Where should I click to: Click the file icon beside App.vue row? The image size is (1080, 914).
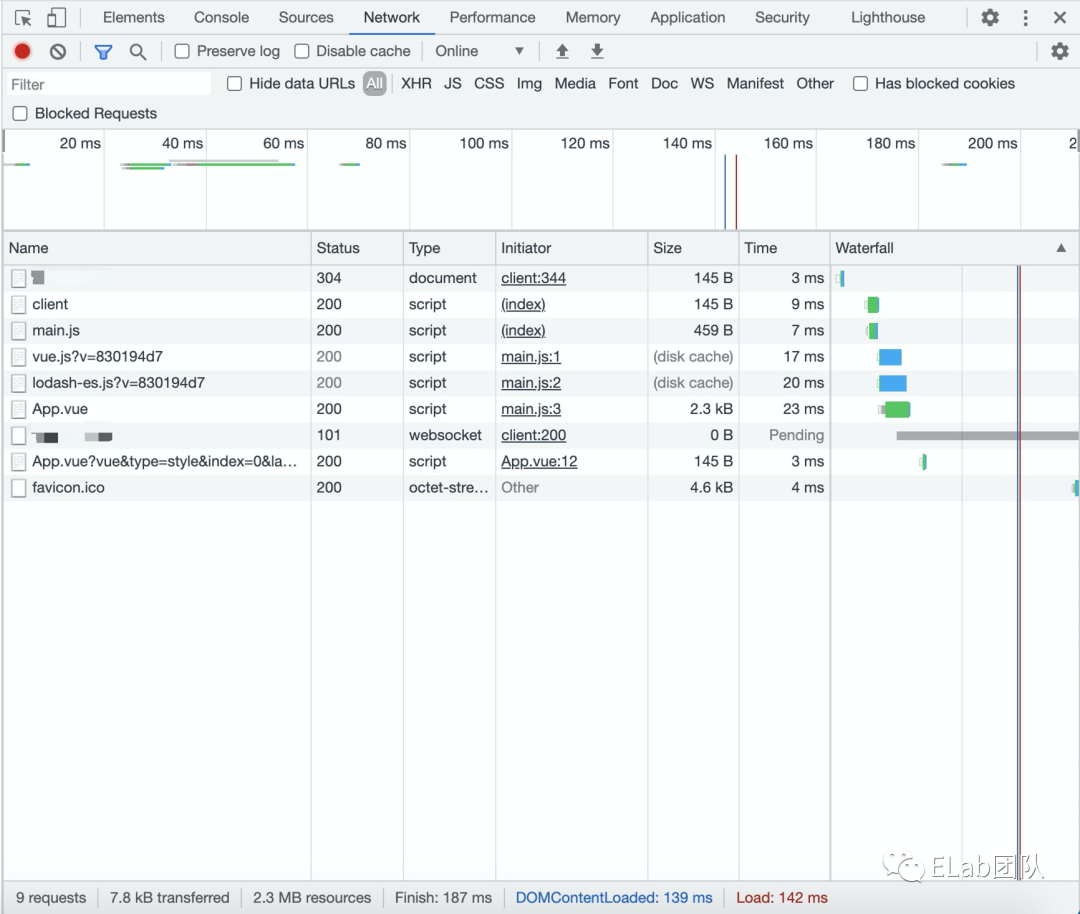(19, 409)
